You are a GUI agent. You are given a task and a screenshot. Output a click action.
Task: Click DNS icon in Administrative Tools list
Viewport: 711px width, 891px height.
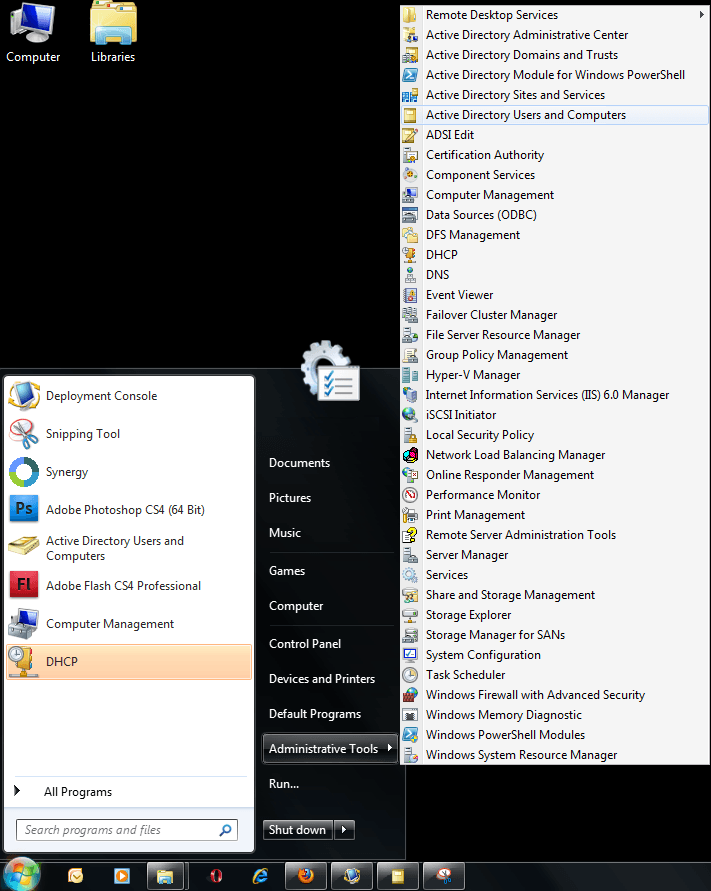(x=410, y=274)
